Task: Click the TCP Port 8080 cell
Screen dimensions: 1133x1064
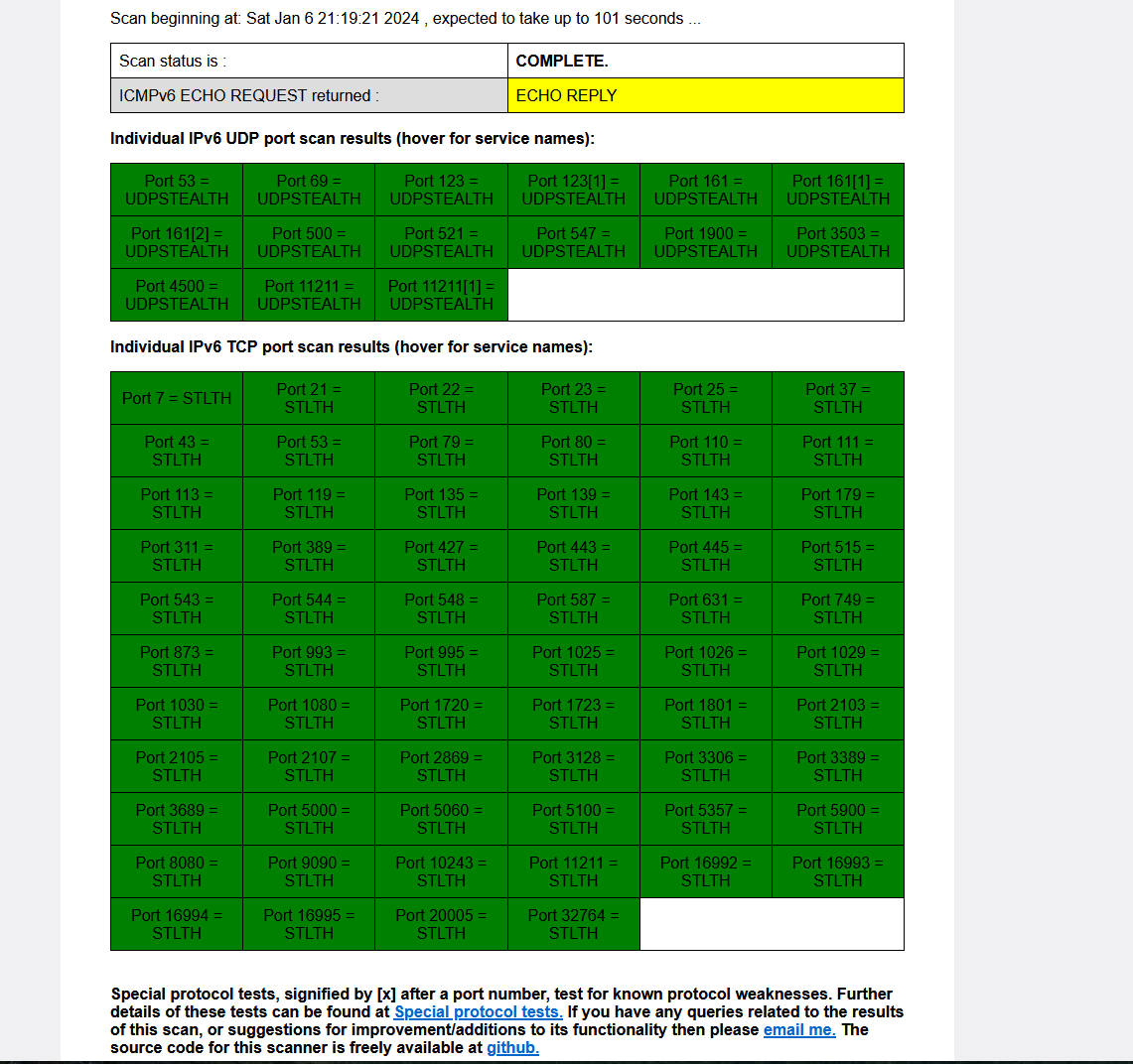Action: point(177,871)
